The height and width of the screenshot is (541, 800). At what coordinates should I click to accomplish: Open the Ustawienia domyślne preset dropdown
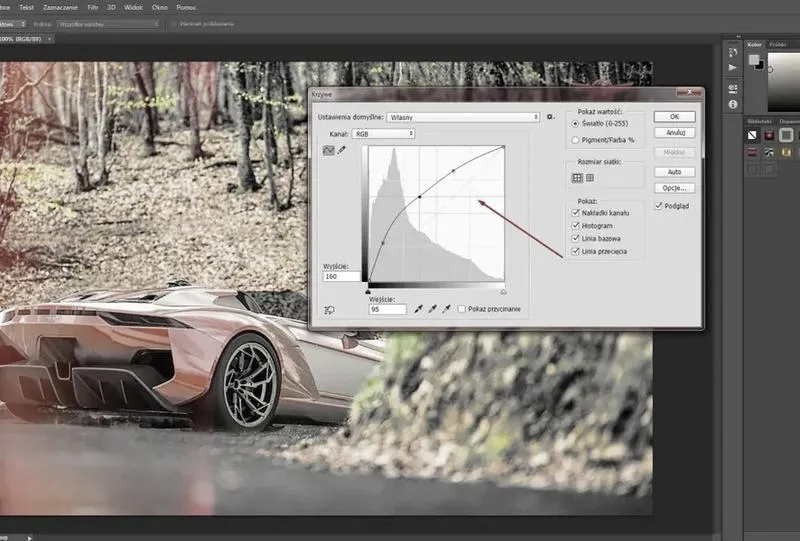click(x=463, y=117)
